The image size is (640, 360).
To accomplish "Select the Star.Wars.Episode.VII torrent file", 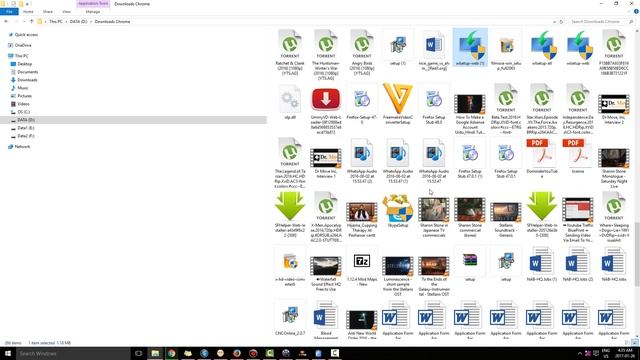I will click(542, 109).
